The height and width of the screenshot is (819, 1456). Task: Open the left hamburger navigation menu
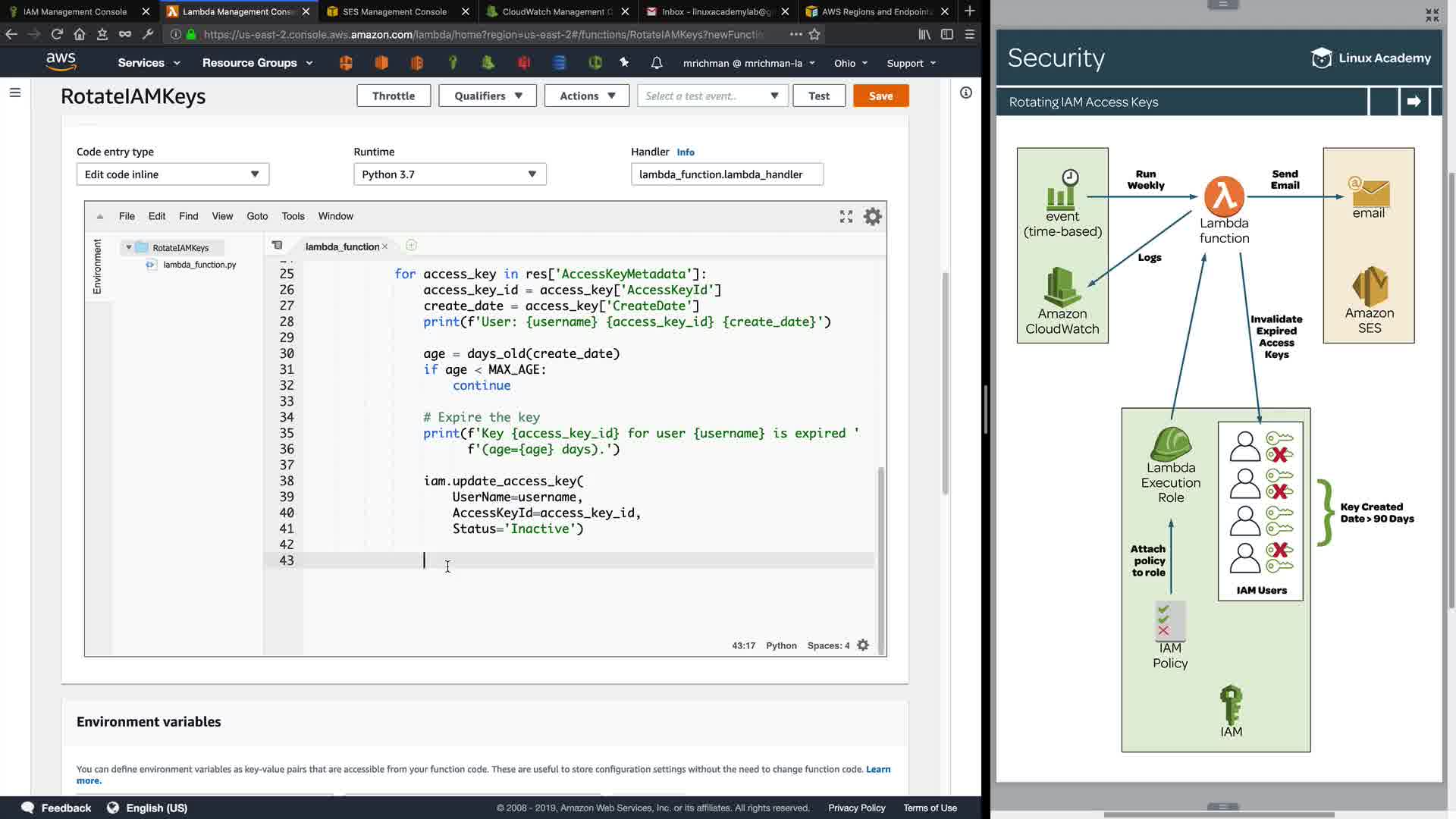click(x=15, y=93)
